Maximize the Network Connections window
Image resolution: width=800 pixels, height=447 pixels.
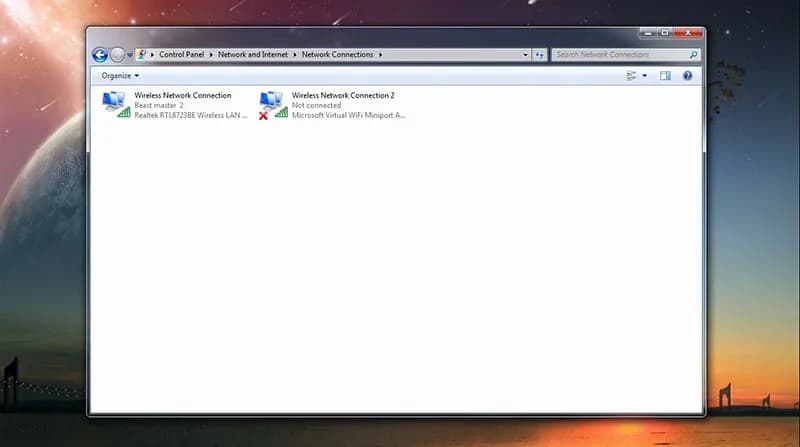(664, 32)
